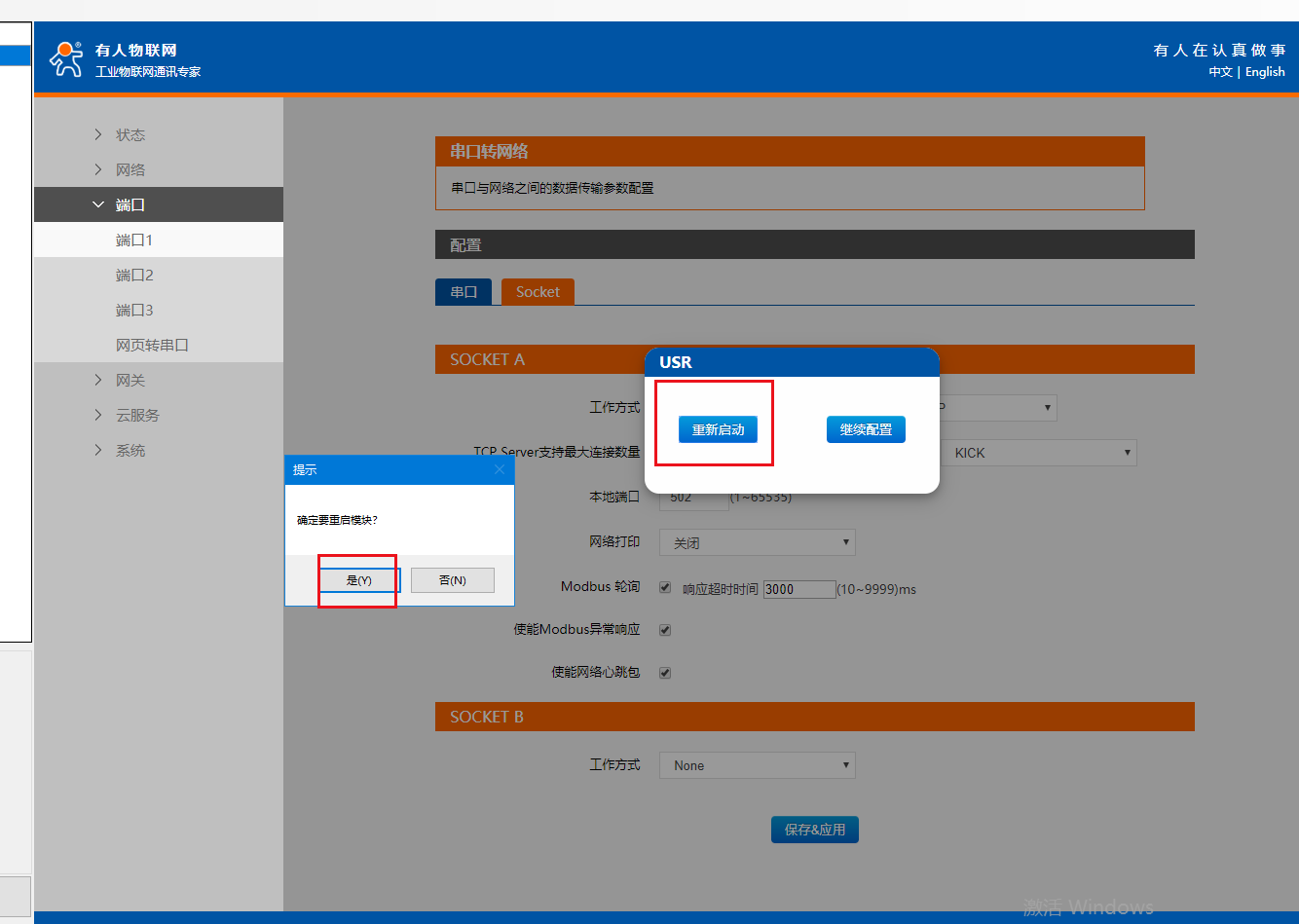Viewport: 1299px width, 924px height.
Task: Toggle 使能网络心跳包 checkbox
Action: 665,673
